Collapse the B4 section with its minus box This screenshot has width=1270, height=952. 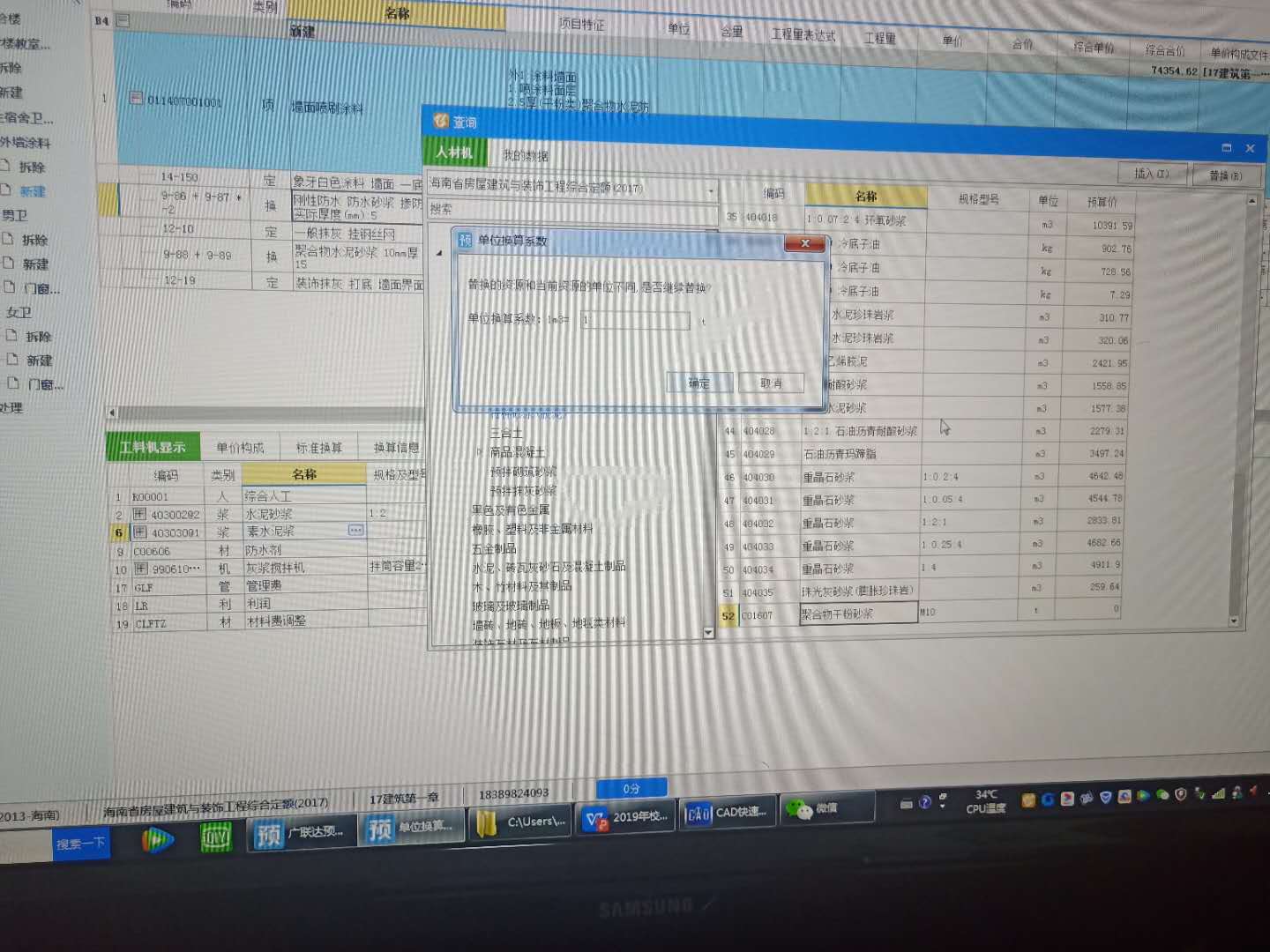[x=123, y=19]
